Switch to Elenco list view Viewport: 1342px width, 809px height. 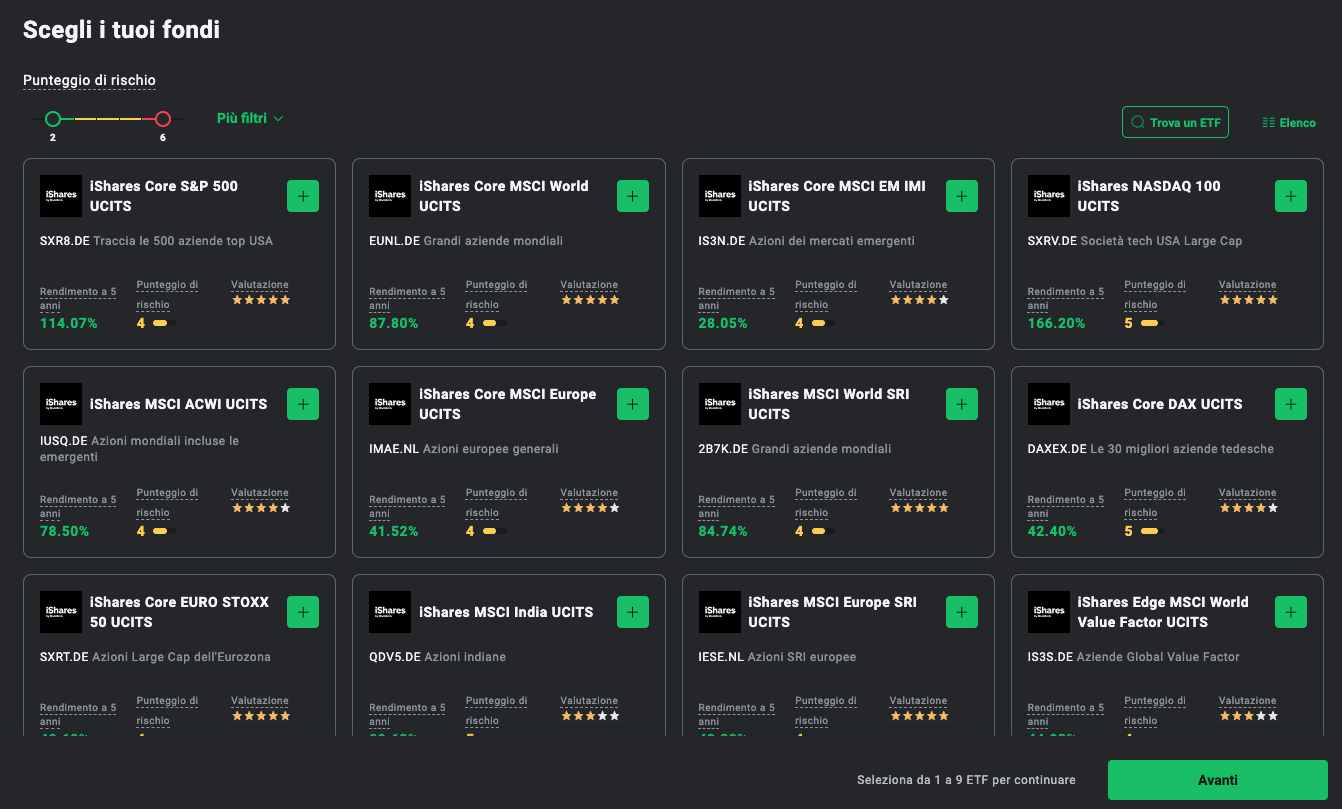click(x=1289, y=123)
